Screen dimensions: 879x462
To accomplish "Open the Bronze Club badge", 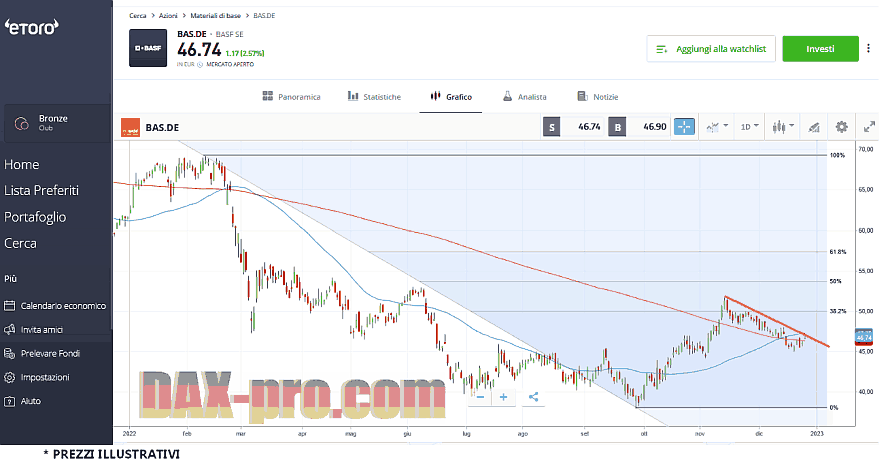I will tap(56, 123).
